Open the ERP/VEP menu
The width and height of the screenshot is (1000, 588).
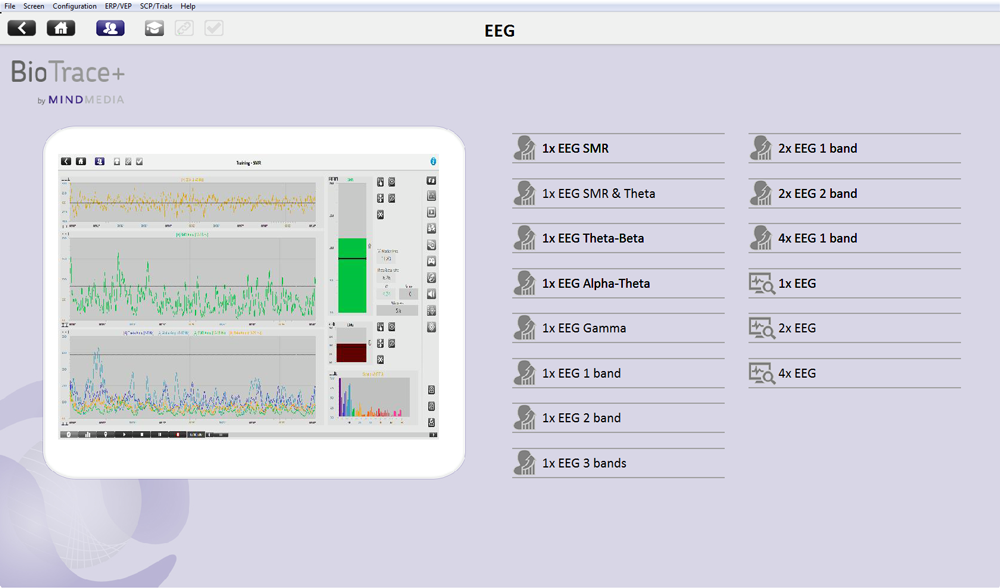[118, 6]
